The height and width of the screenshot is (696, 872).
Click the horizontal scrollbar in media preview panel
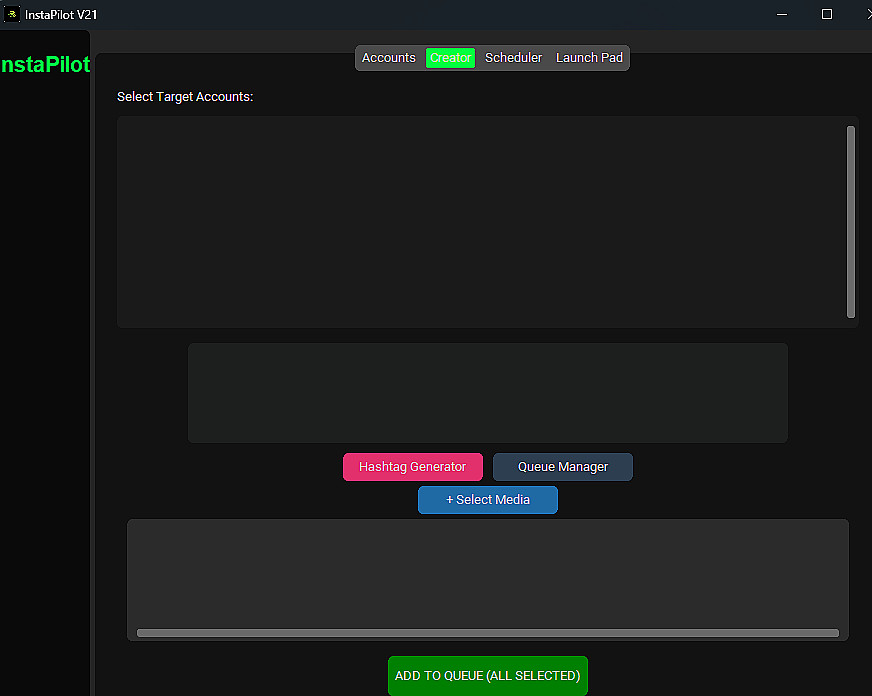pos(488,633)
